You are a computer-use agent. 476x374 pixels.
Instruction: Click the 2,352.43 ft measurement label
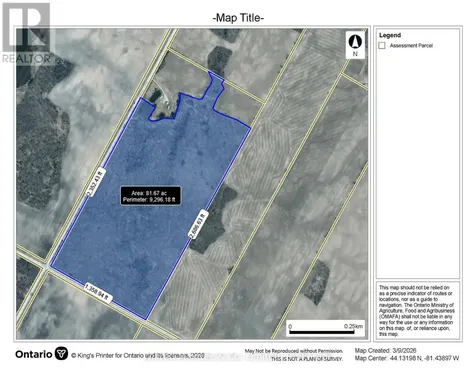tap(96, 182)
